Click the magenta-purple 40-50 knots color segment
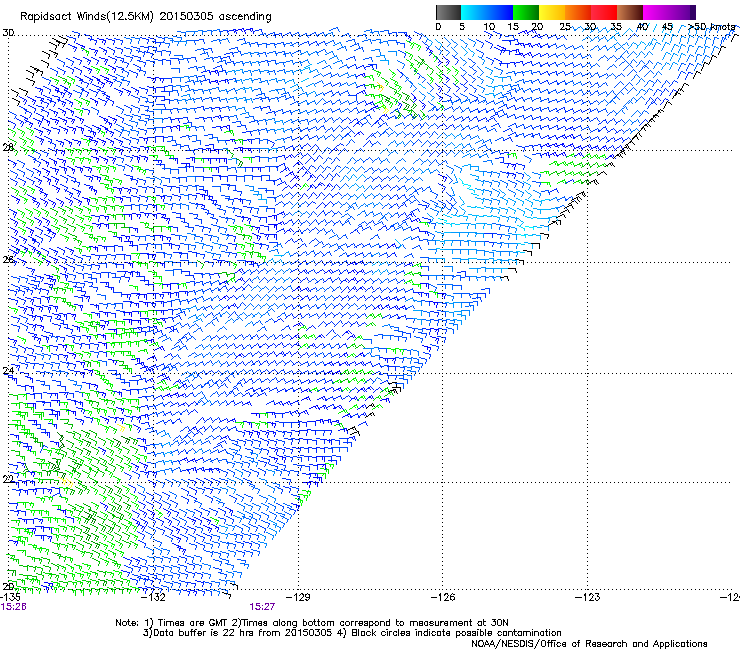The width and height of the screenshot is (740, 650). tap(669, 12)
